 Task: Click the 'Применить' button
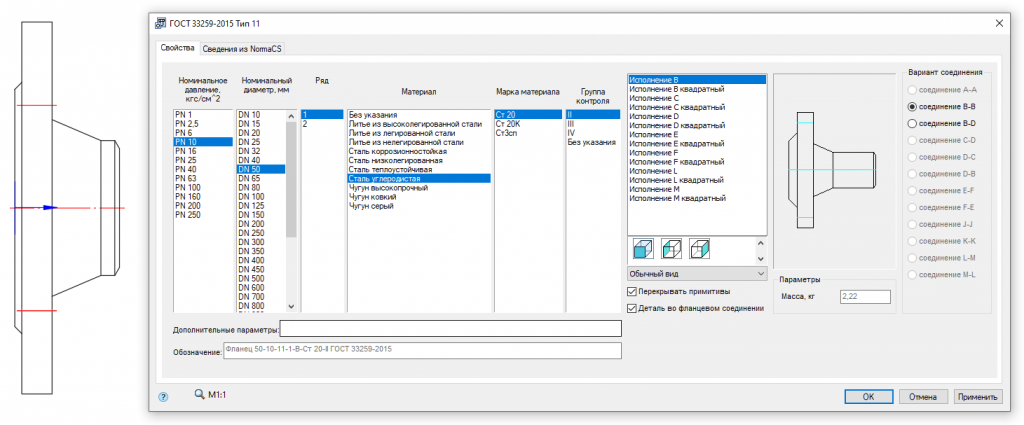coord(976,396)
